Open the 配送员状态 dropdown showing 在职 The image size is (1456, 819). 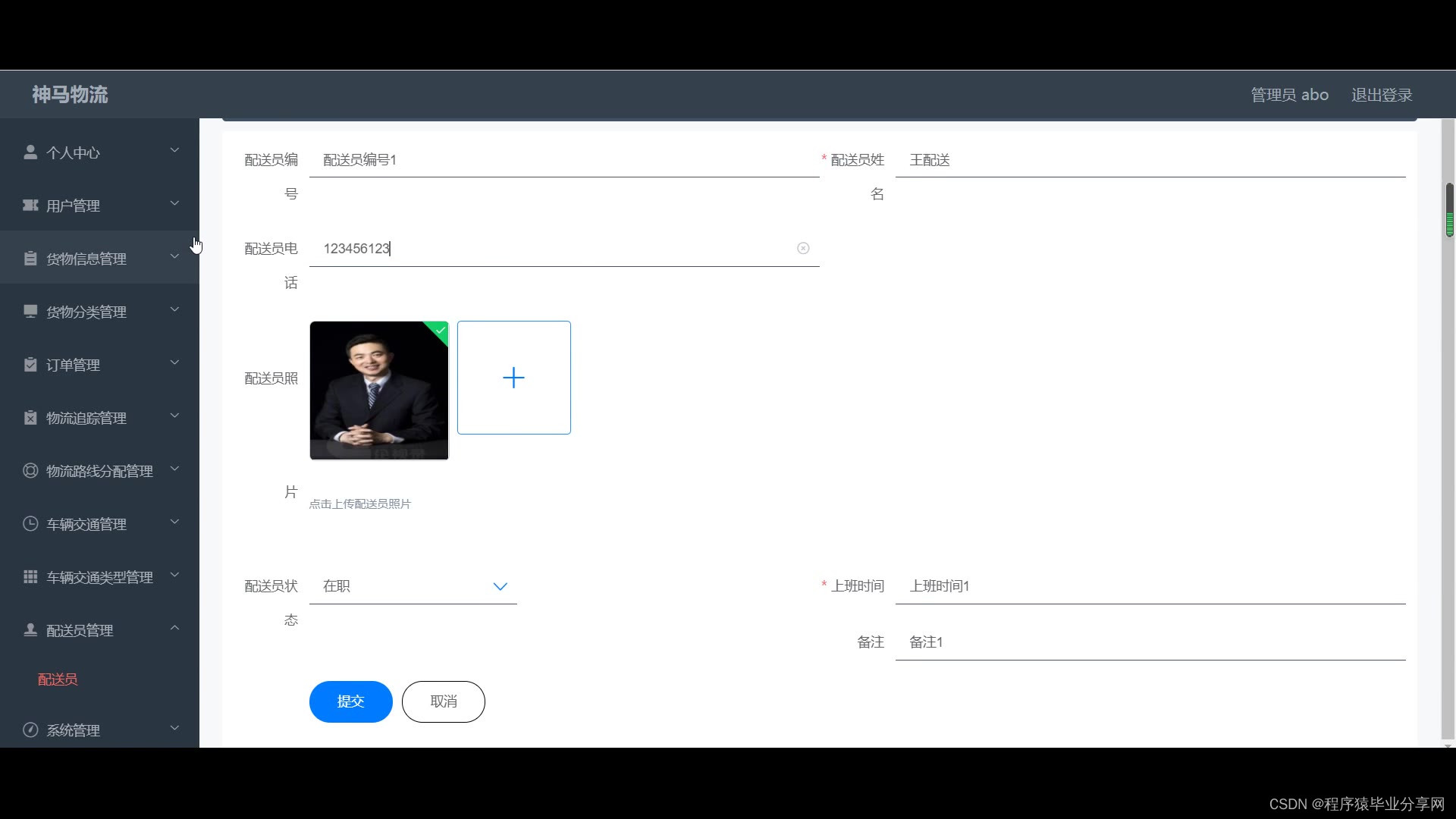[x=413, y=586]
